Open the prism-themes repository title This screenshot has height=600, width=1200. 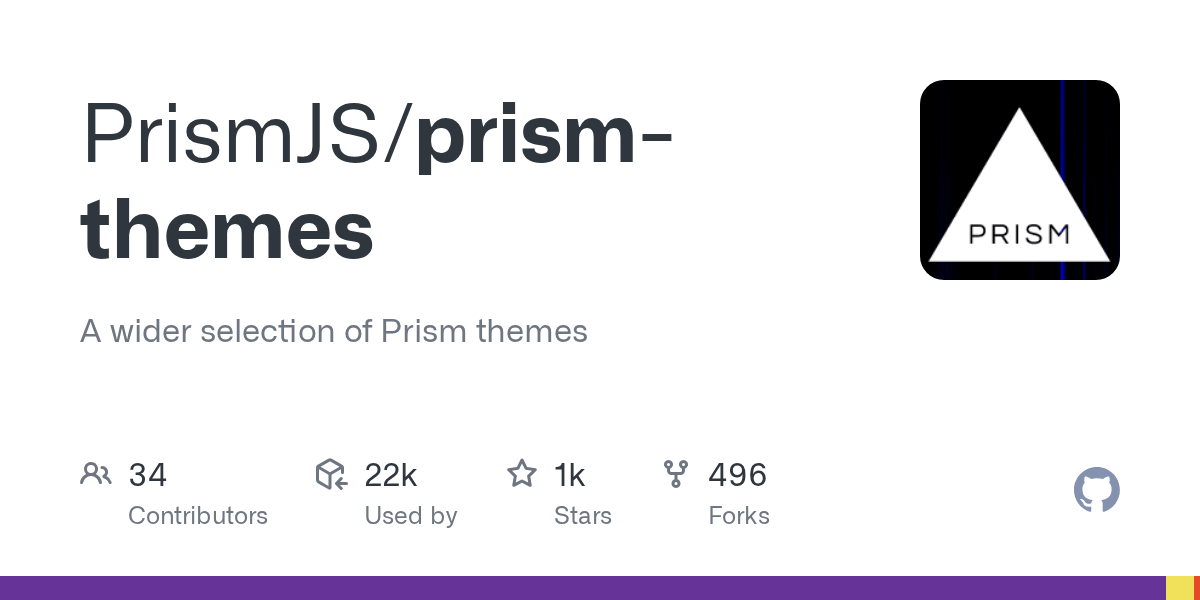pyautogui.click(x=375, y=182)
